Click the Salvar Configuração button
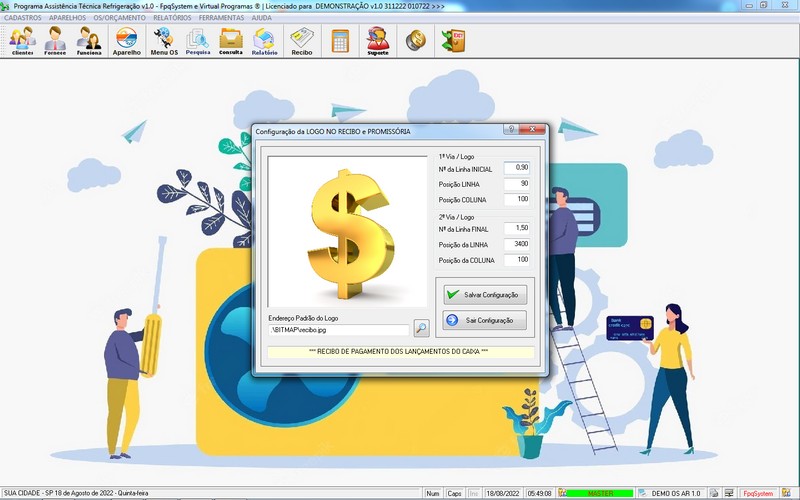The image size is (800, 500). pyautogui.click(x=485, y=295)
